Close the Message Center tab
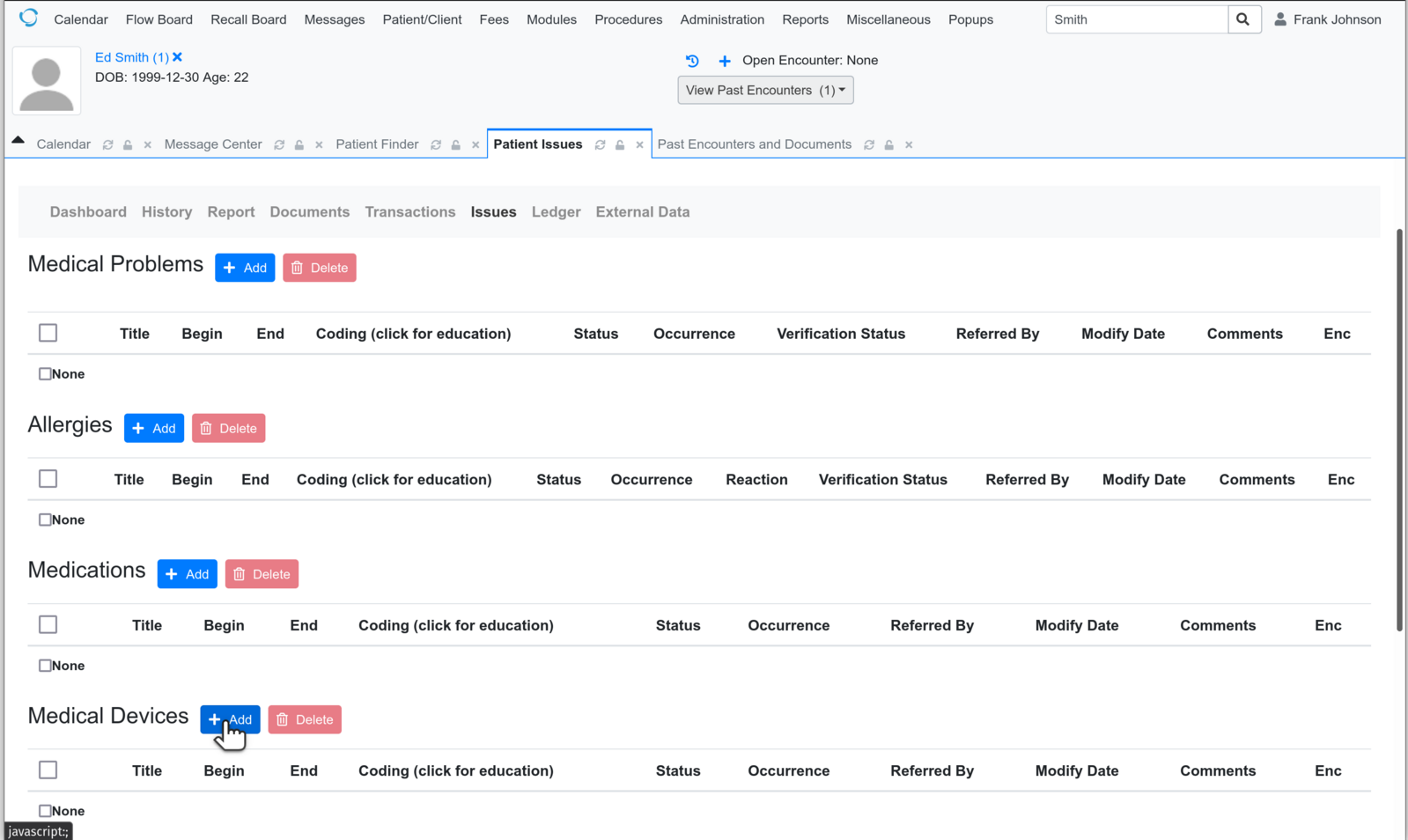 point(319,145)
